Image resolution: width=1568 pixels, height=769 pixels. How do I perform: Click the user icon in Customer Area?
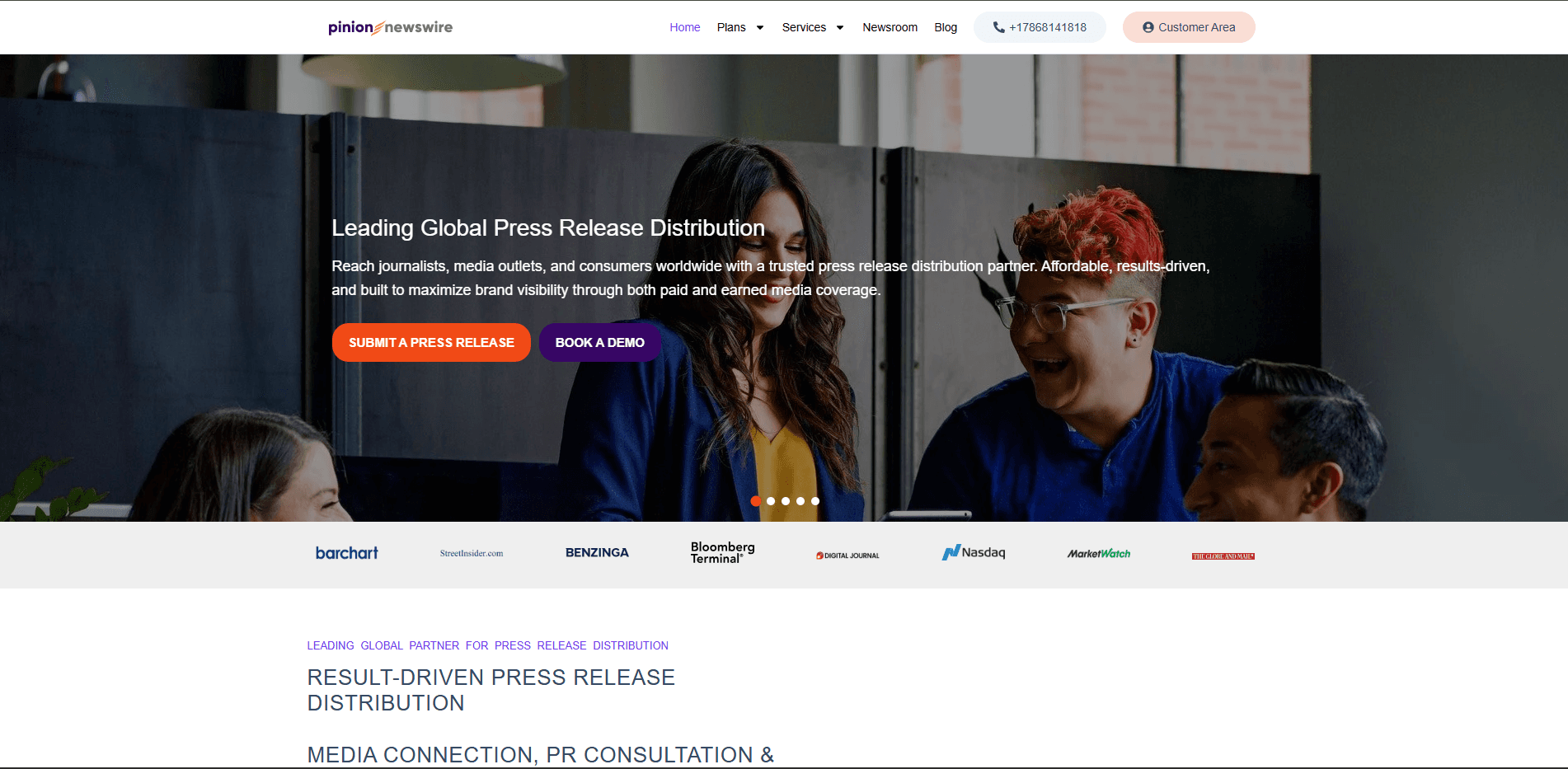click(x=1148, y=27)
